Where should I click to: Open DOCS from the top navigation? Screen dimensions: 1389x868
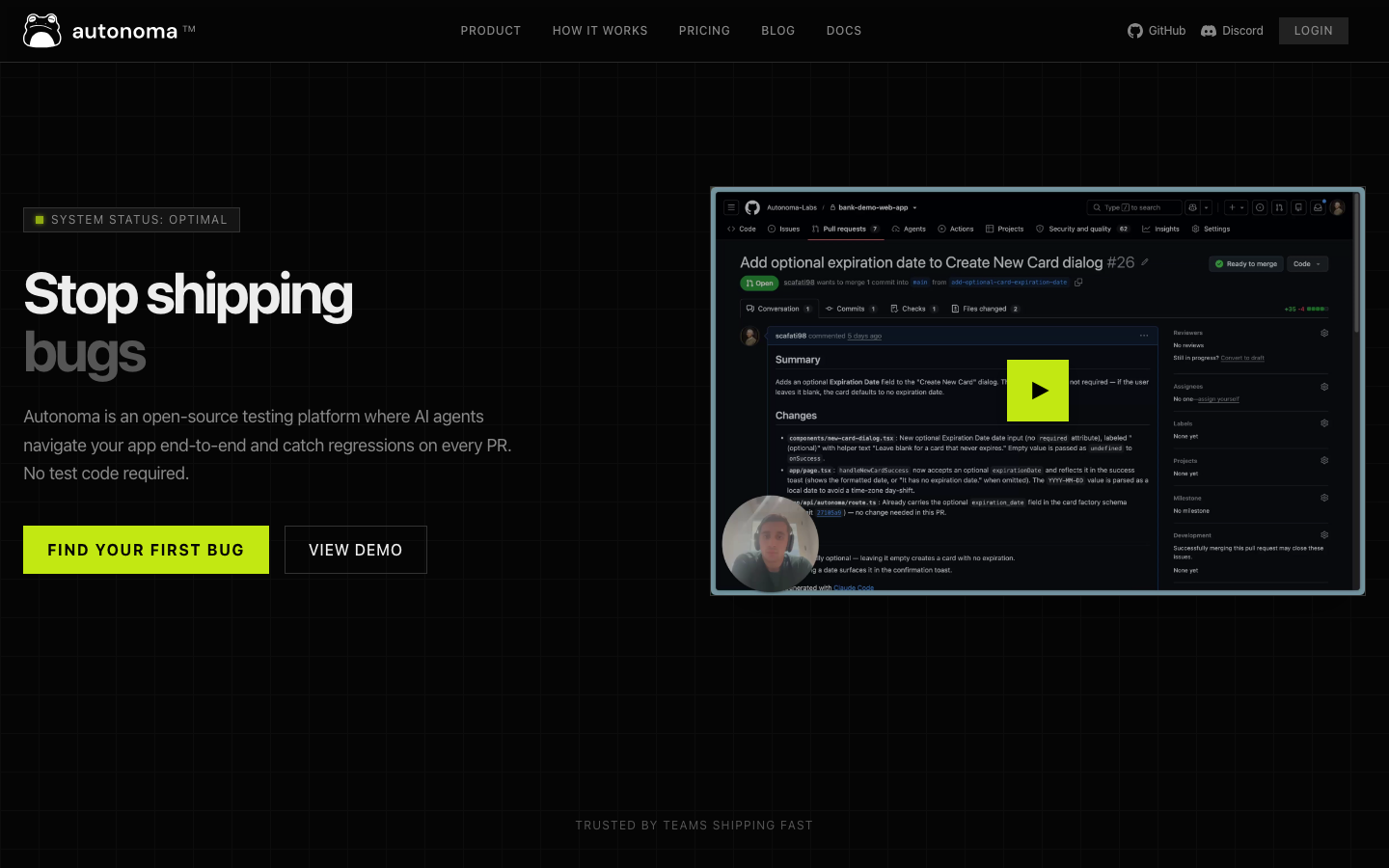click(844, 31)
